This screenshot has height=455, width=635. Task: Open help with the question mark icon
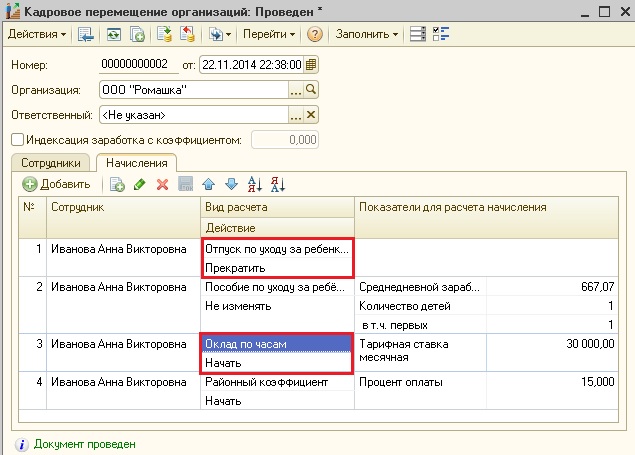click(x=315, y=34)
